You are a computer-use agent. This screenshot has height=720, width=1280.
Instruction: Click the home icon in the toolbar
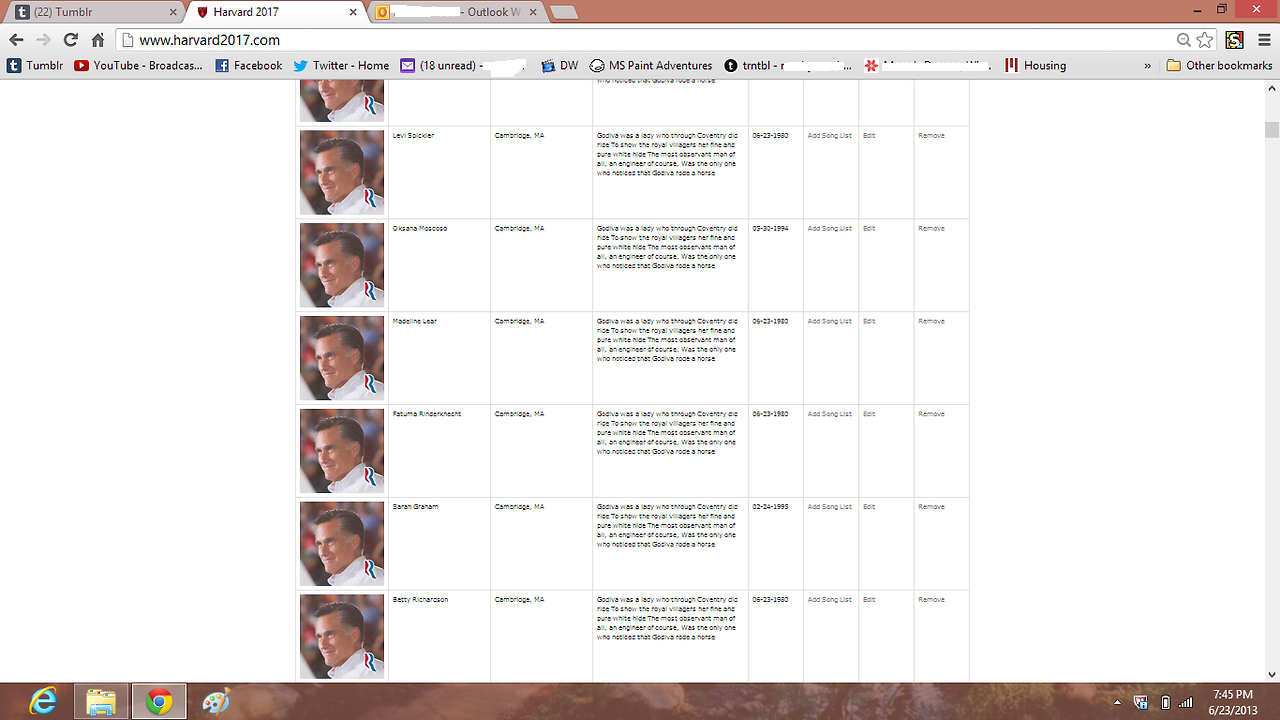(98, 40)
